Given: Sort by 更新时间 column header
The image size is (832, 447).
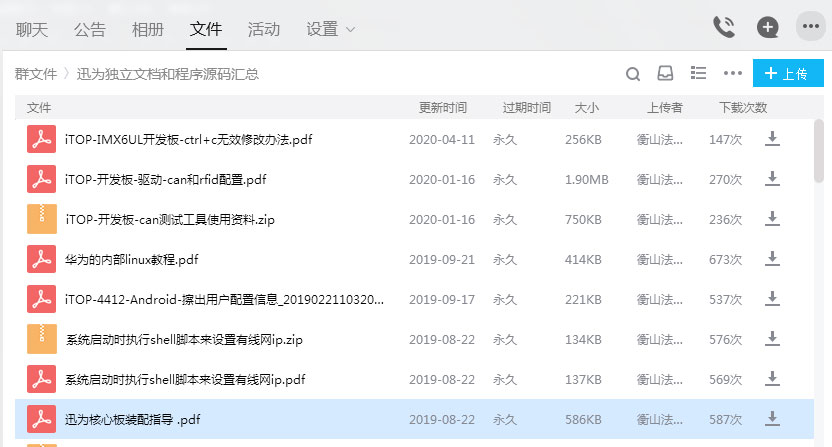Looking at the screenshot, I should coord(443,108).
